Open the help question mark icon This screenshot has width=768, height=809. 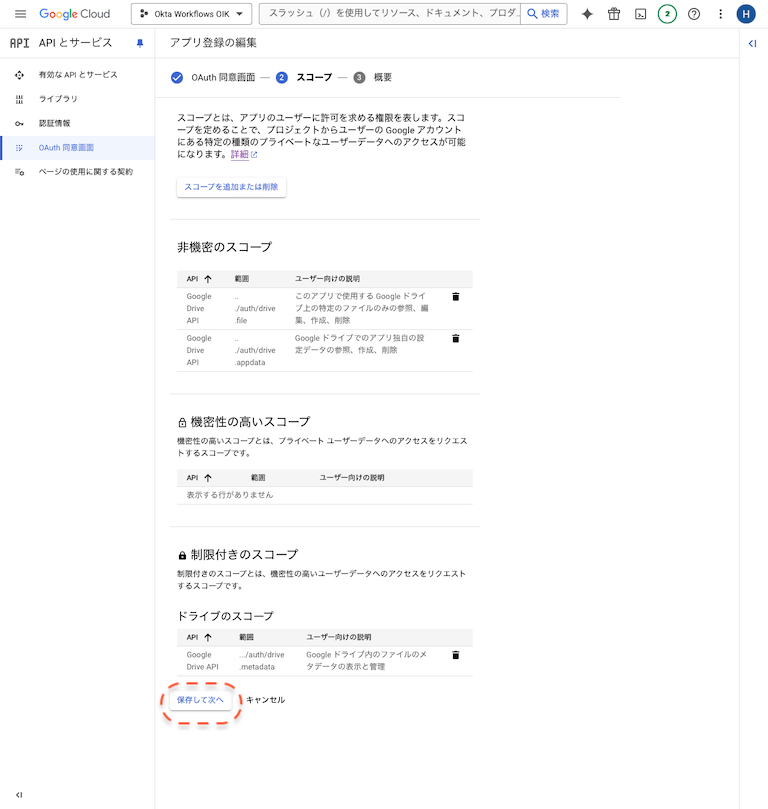click(x=694, y=14)
